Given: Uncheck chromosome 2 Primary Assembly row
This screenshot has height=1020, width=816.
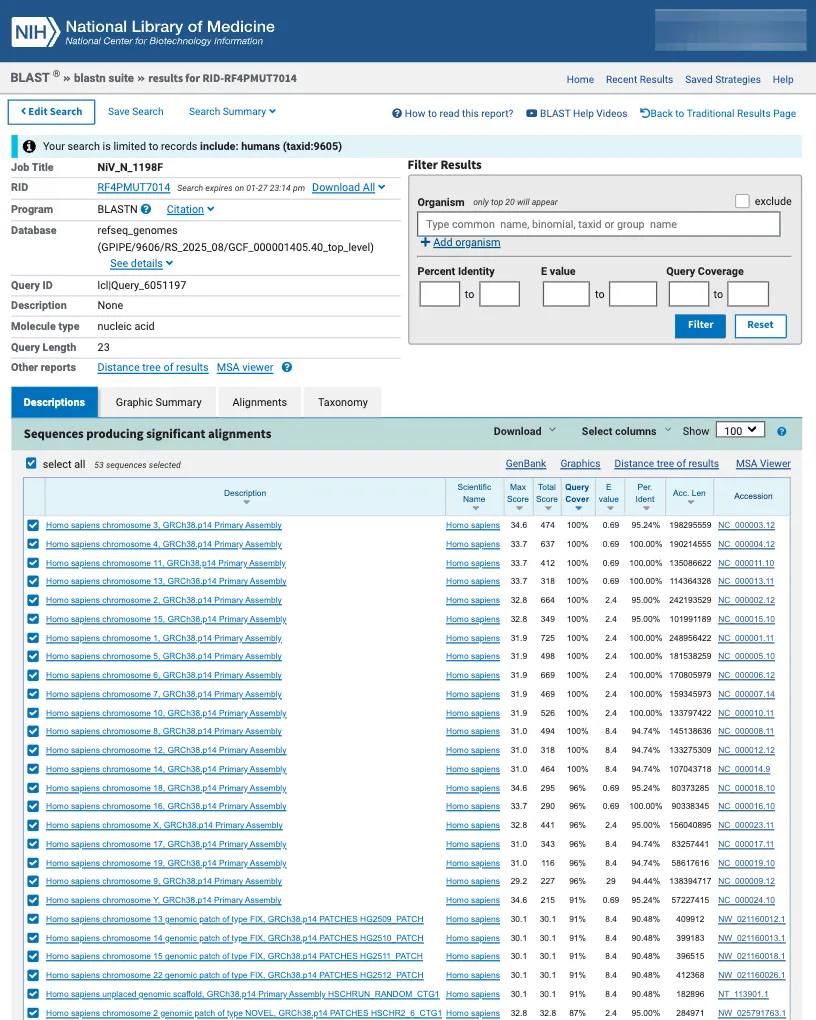Looking at the screenshot, I should pyautogui.click(x=33, y=600).
